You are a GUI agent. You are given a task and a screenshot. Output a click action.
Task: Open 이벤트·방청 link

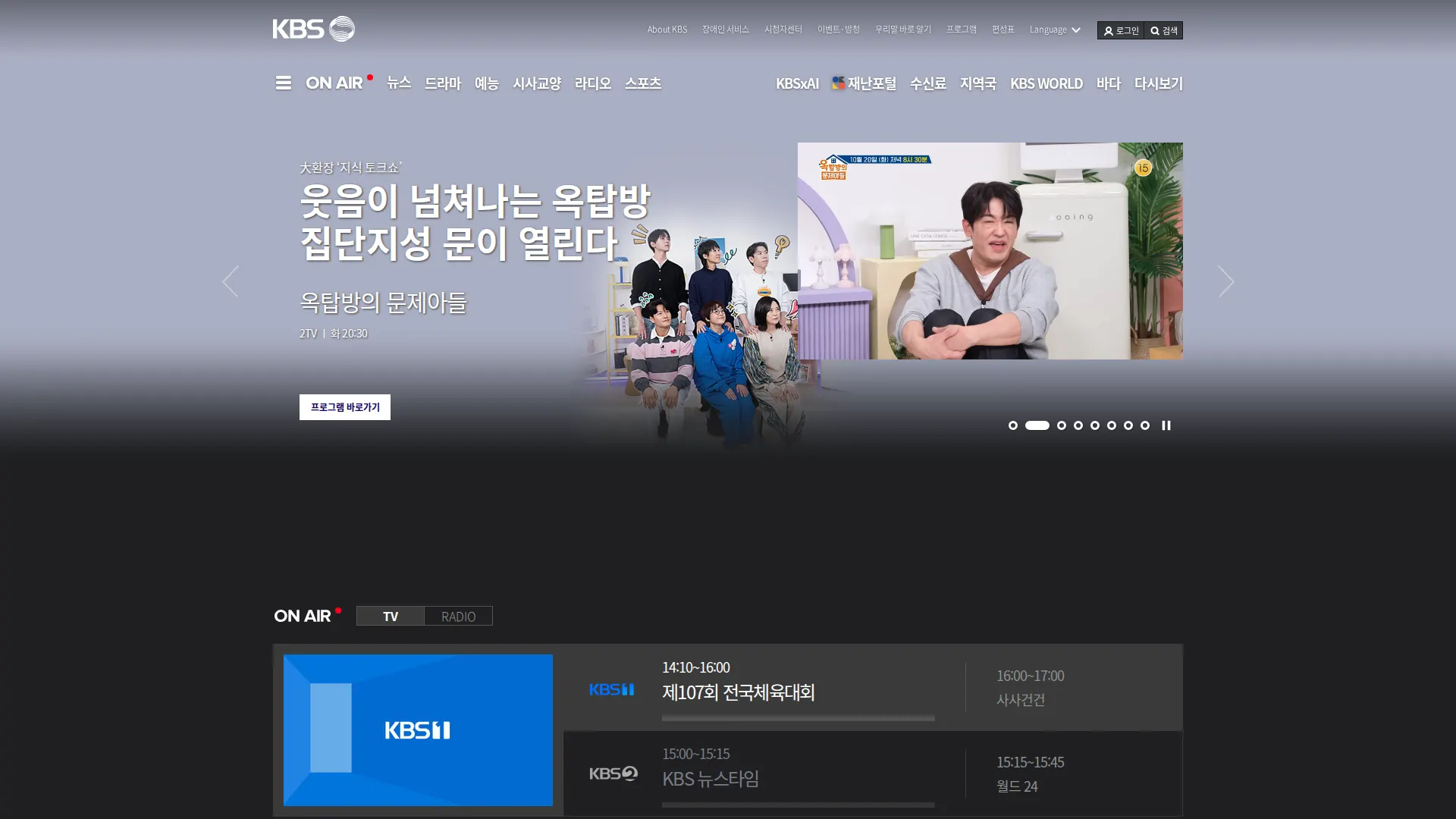point(839,30)
